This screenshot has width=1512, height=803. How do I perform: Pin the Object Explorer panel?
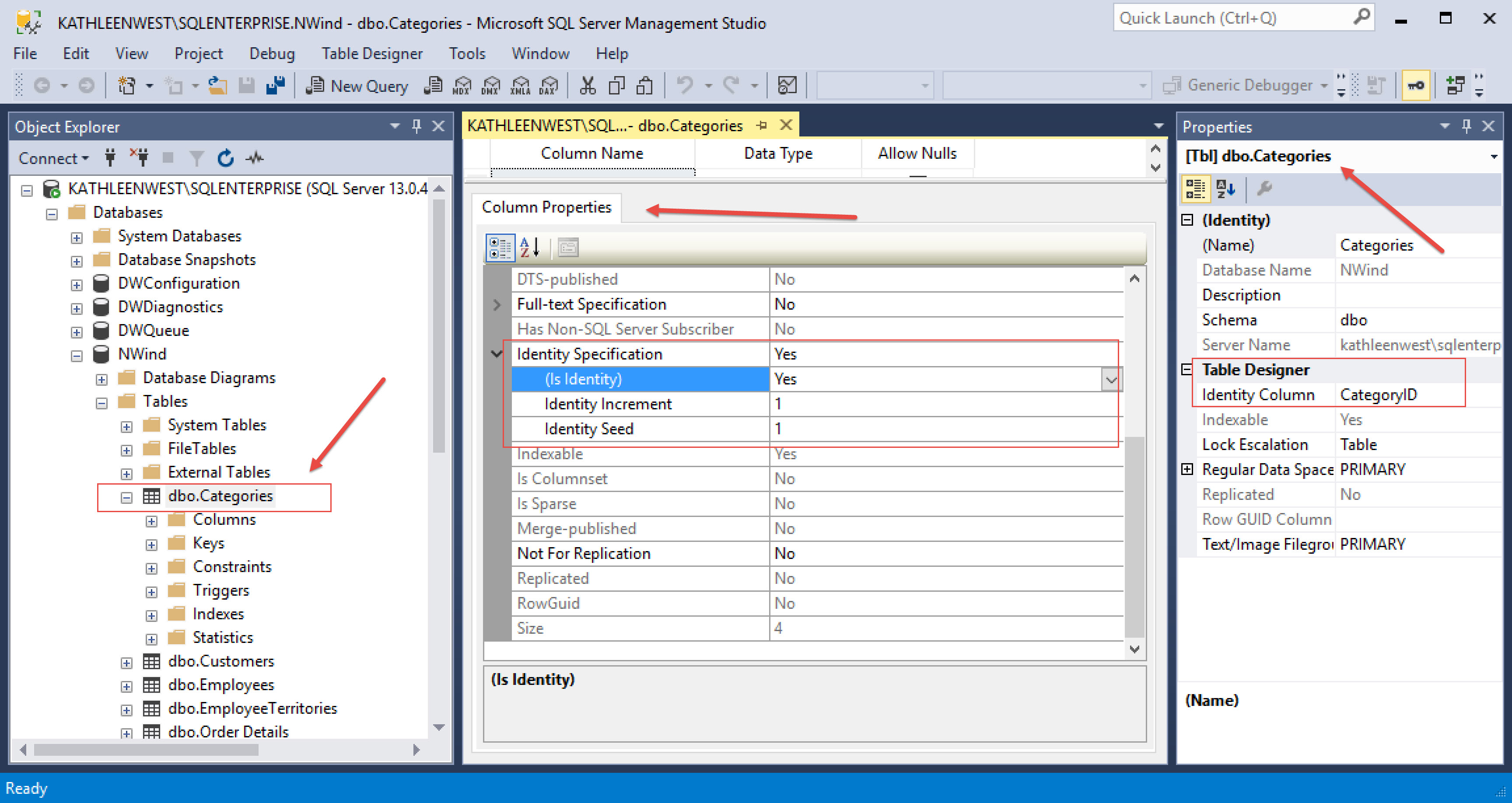click(417, 126)
